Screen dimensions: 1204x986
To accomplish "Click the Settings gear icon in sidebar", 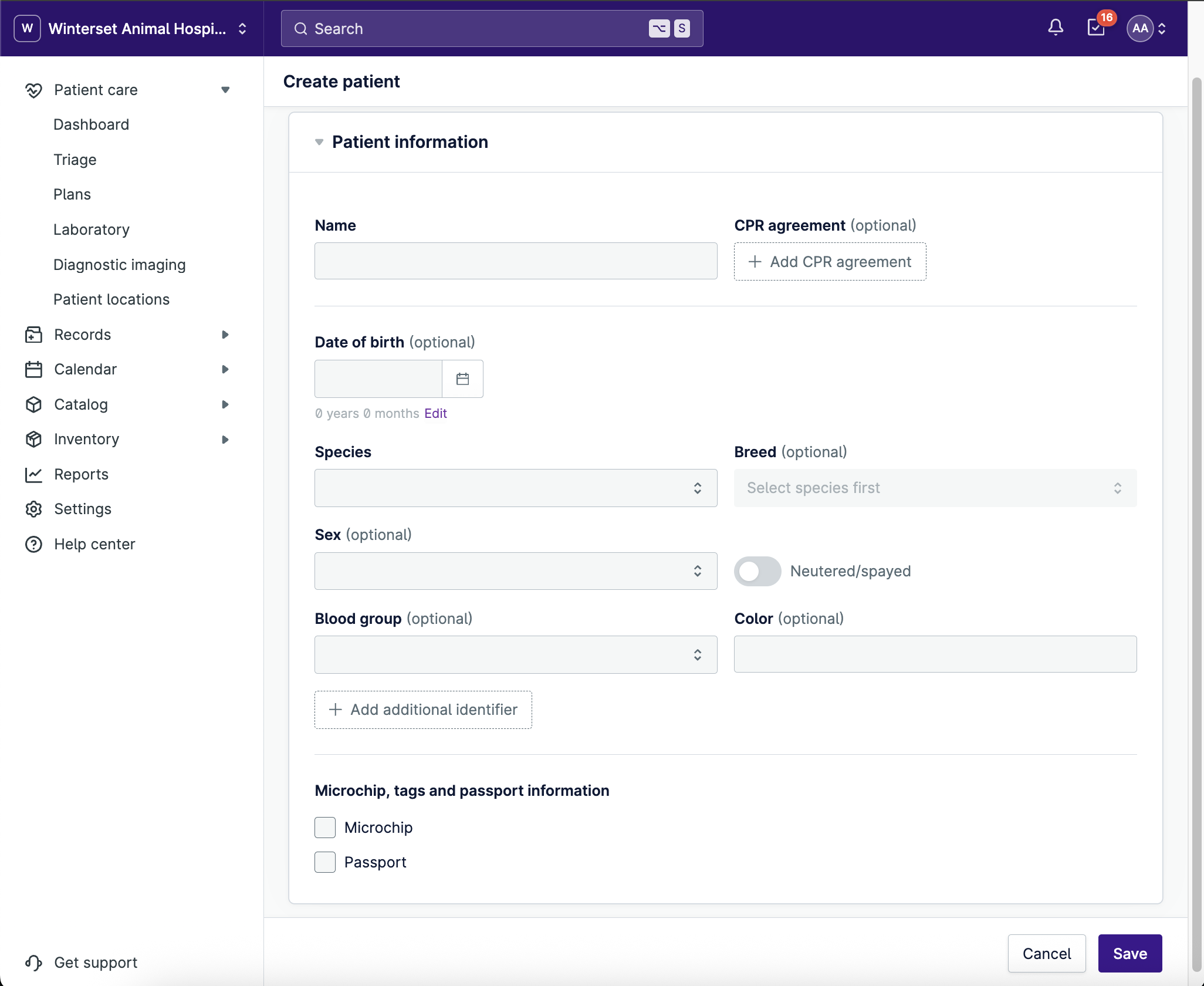I will tap(33, 509).
